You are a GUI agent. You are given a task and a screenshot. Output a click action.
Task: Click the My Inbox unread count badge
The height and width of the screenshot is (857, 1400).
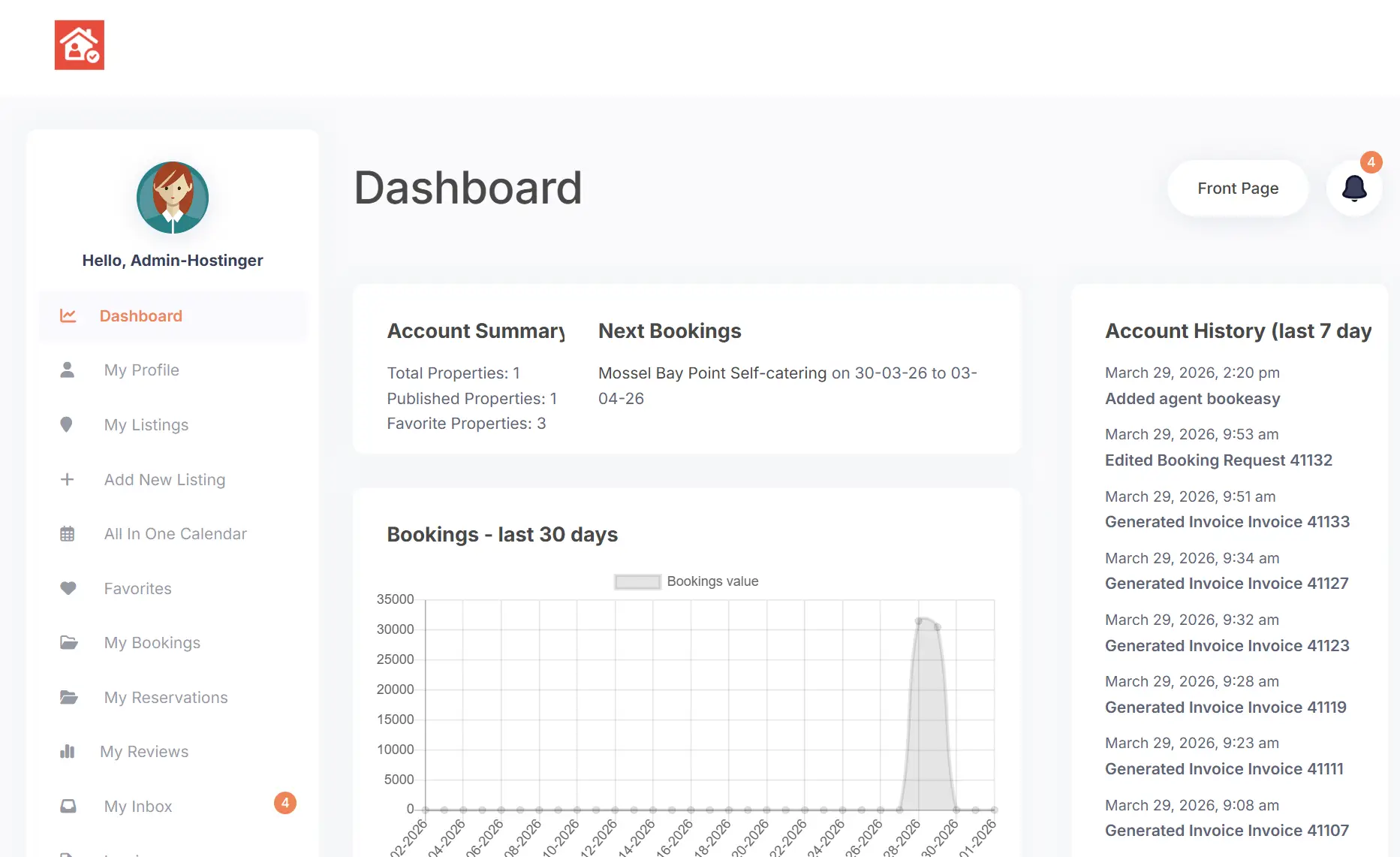click(285, 803)
